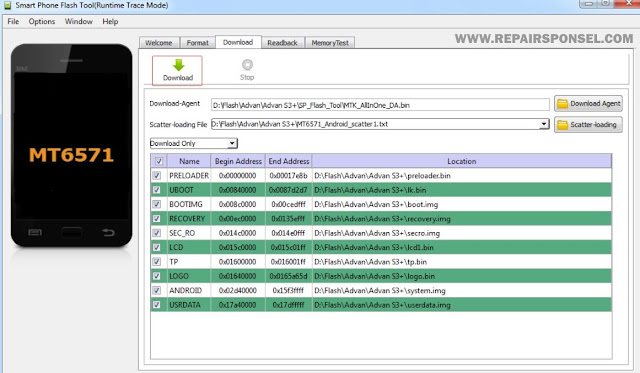This screenshot has height=373, width=640.
Task: Click the phone menu key icon
Action: pos(35,233)
